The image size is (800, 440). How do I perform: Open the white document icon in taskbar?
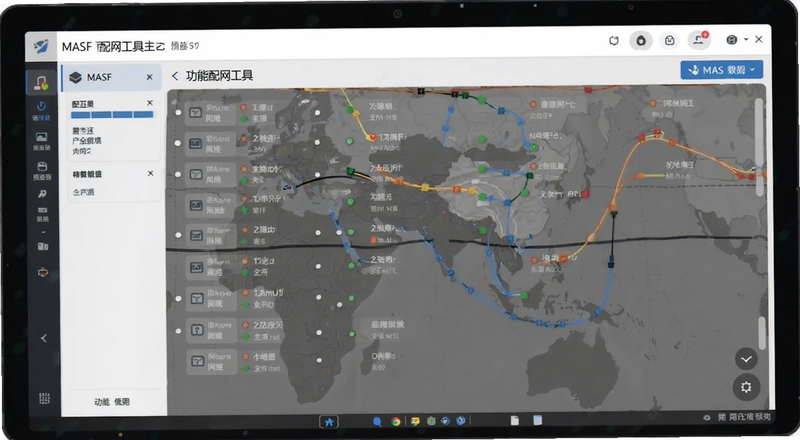pos(514,420)
